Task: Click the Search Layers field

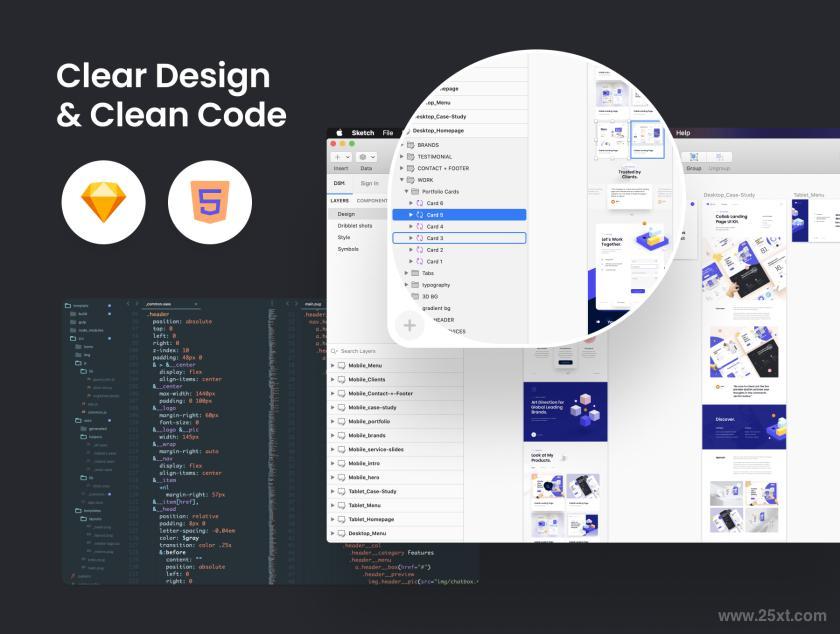Action: [x=395, y=351]
